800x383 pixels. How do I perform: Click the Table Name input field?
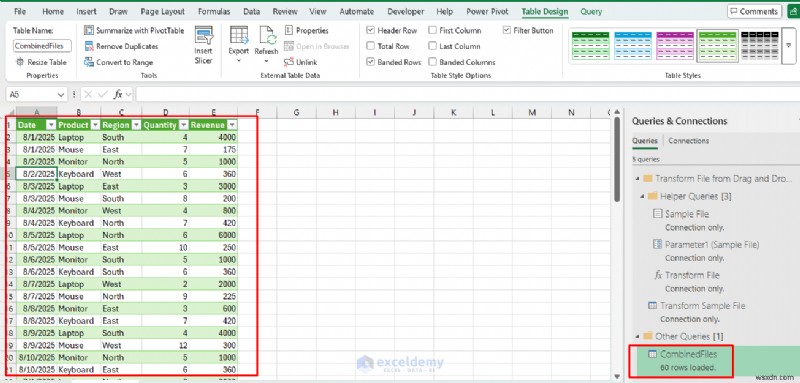point(42,46)
